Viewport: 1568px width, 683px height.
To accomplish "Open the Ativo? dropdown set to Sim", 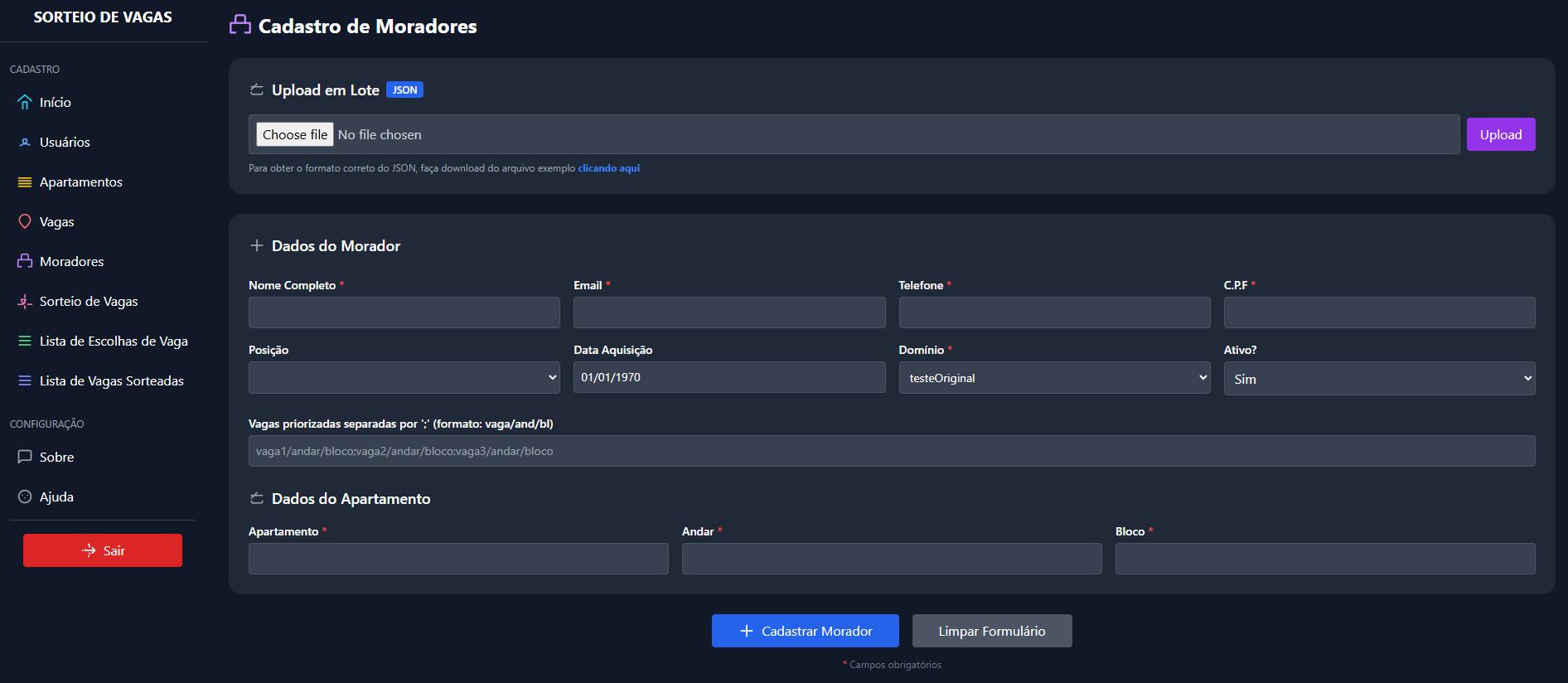I will (1378, 379).
